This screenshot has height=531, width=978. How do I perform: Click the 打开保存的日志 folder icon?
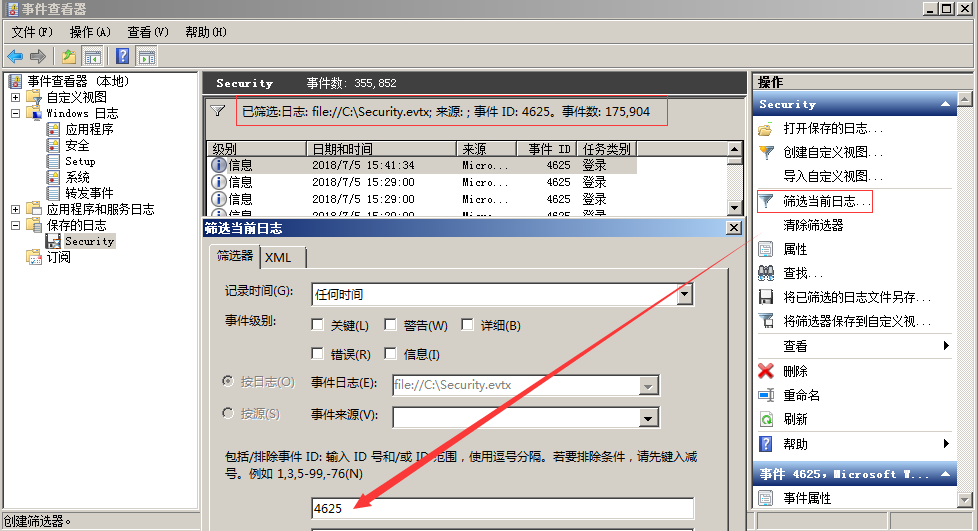pos(766,129)
